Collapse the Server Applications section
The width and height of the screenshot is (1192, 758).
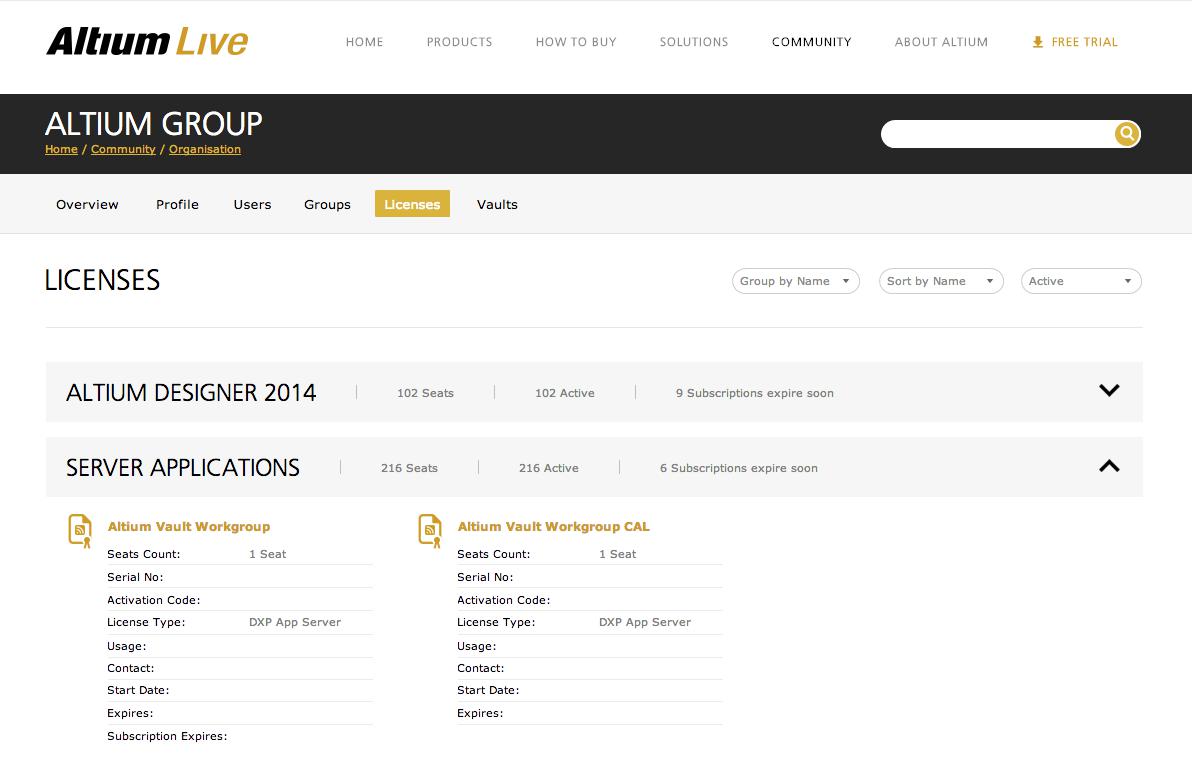[1109, 466]
